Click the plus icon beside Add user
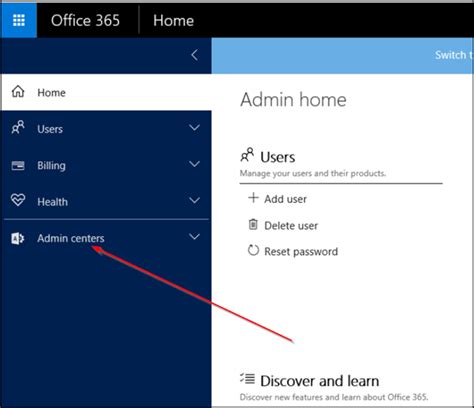The height and width of the screenshot is (408, 474). (253, 198)
